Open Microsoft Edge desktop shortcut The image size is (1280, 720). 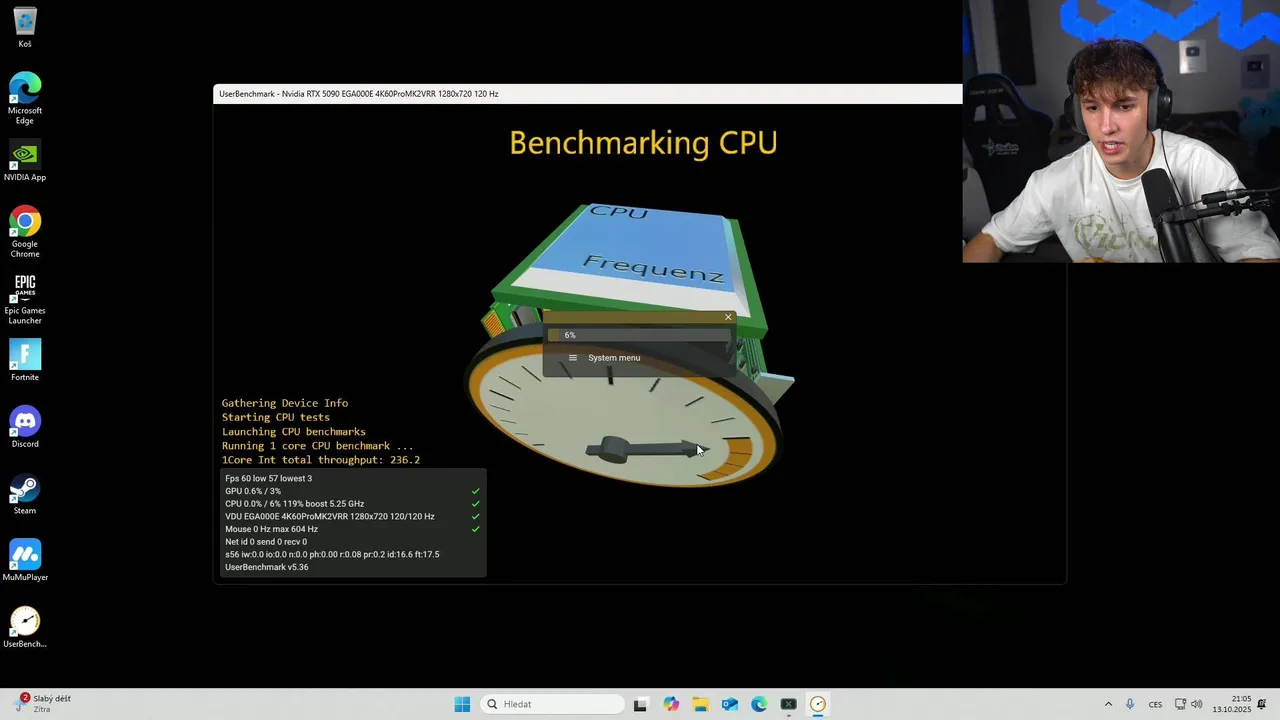pos(25,98)
